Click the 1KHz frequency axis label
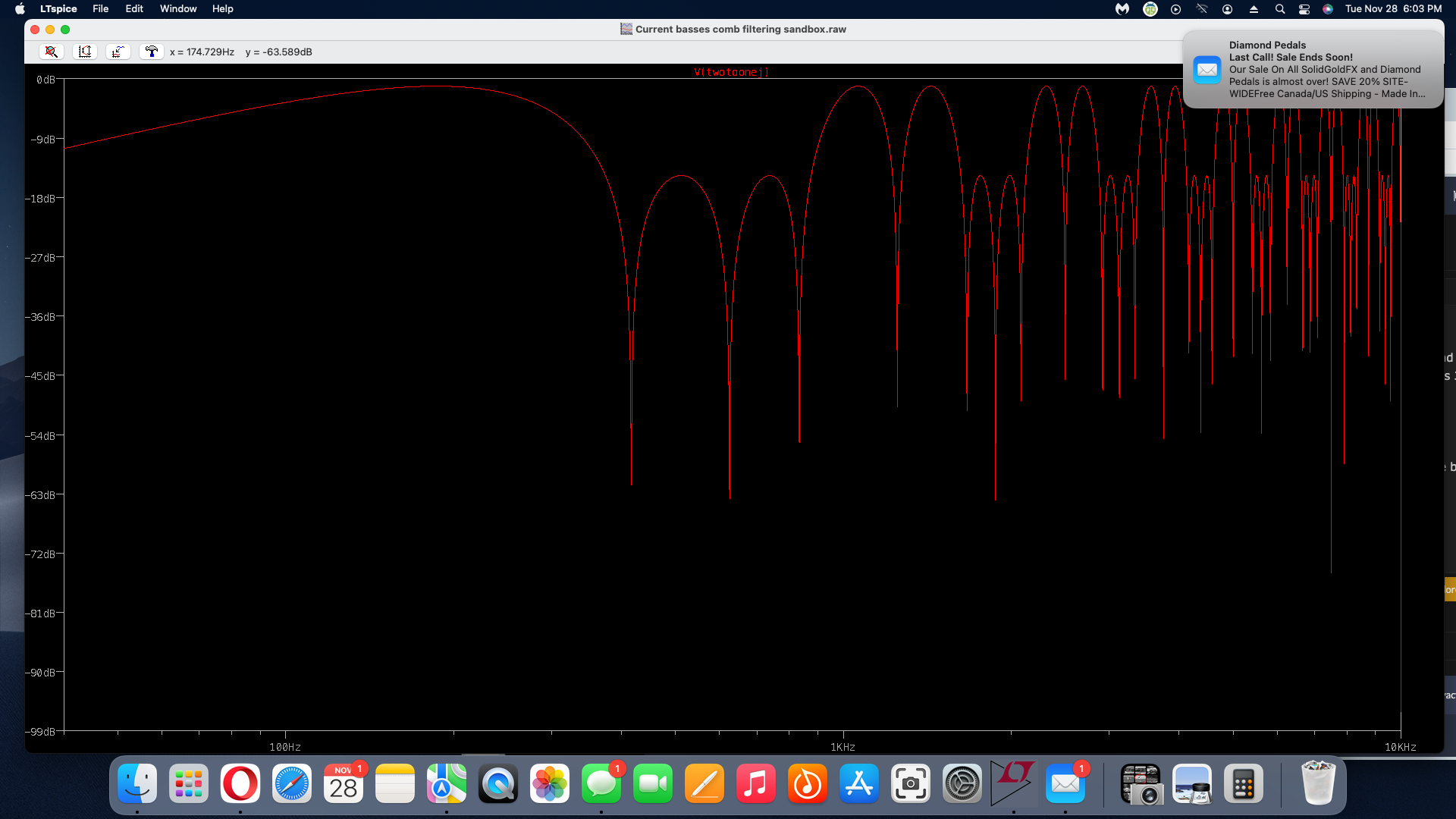The height and width of the screenshot is (819, 1456). [x=843, y=747]
